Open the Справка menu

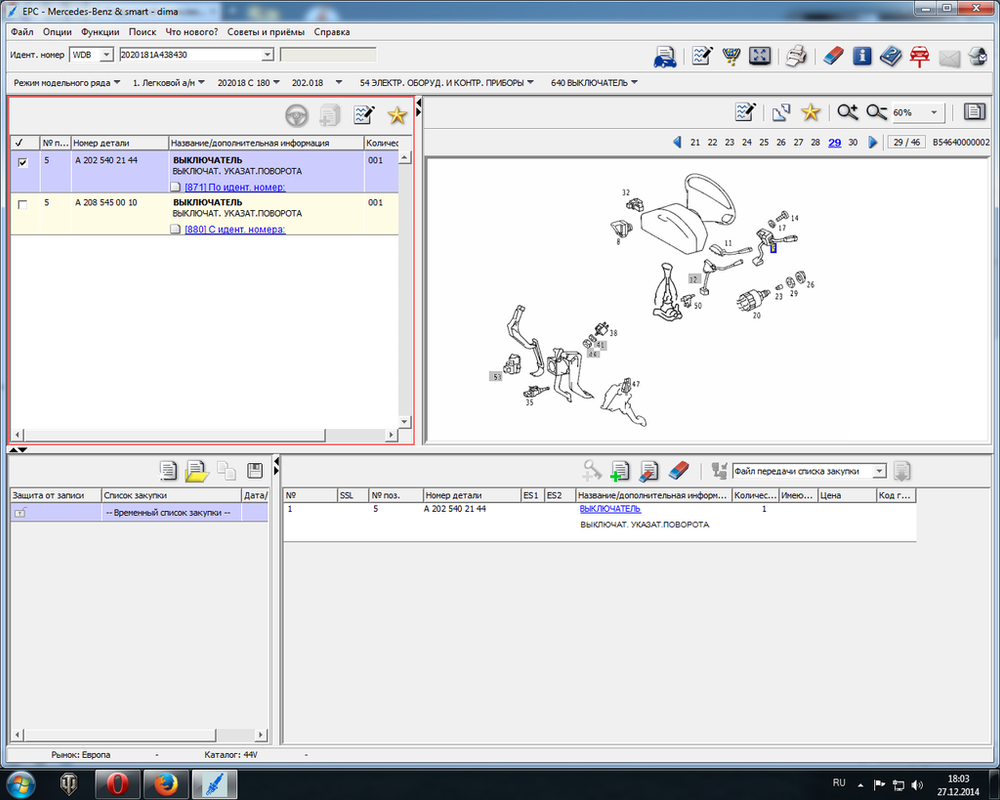(x=332, y=32)
